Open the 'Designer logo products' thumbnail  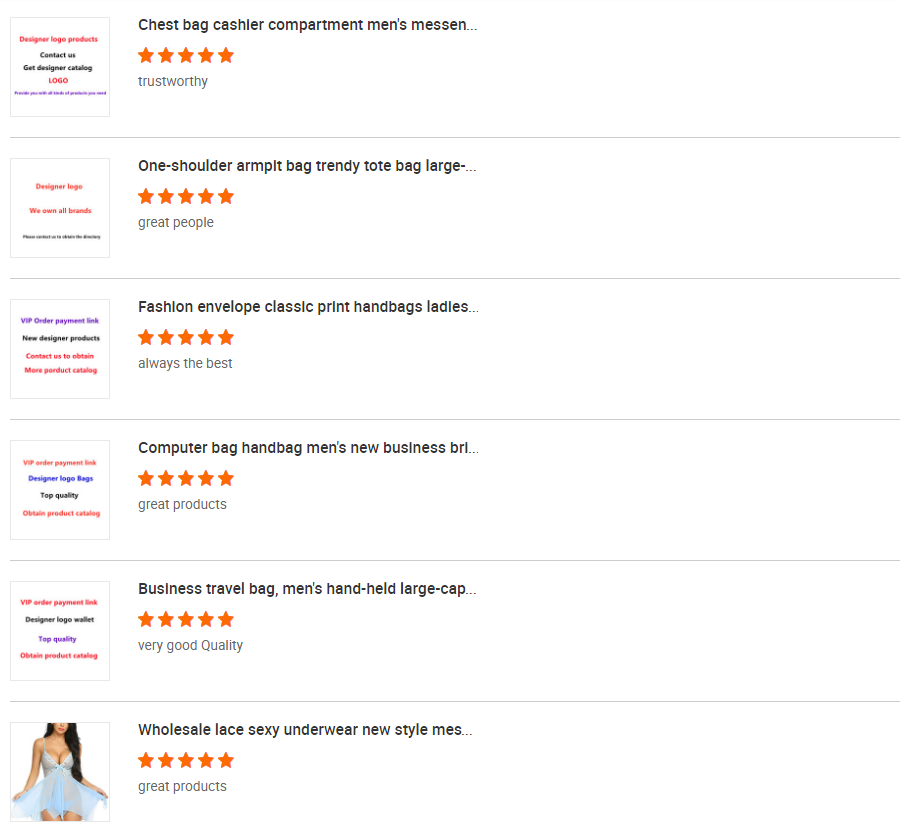pyautogui.click(x=60, y=67)
